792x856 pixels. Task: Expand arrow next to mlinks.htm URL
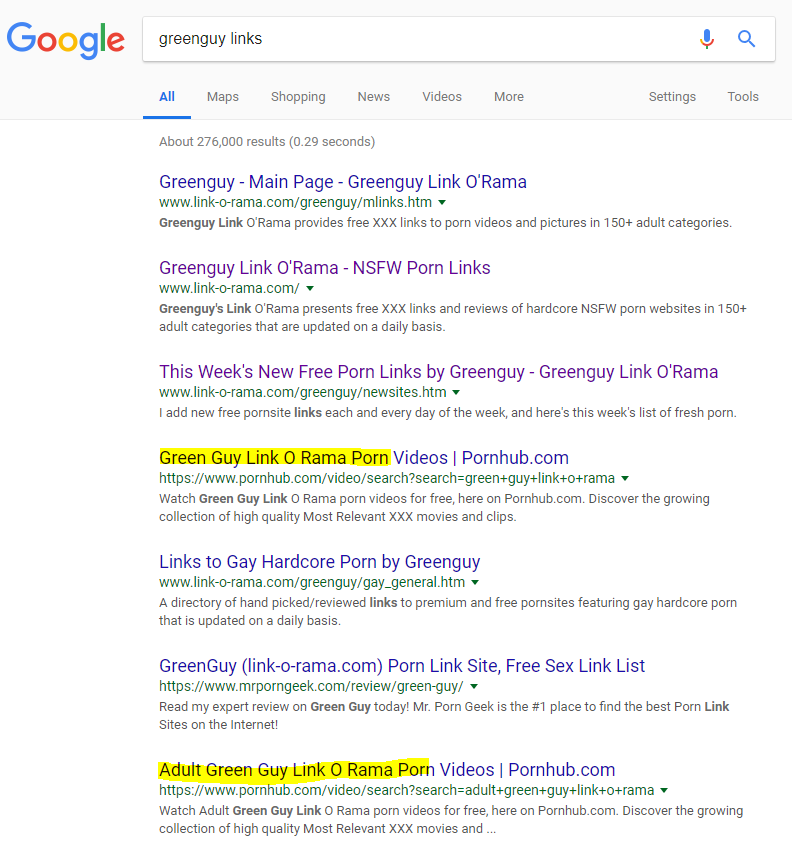pos(442,203)
